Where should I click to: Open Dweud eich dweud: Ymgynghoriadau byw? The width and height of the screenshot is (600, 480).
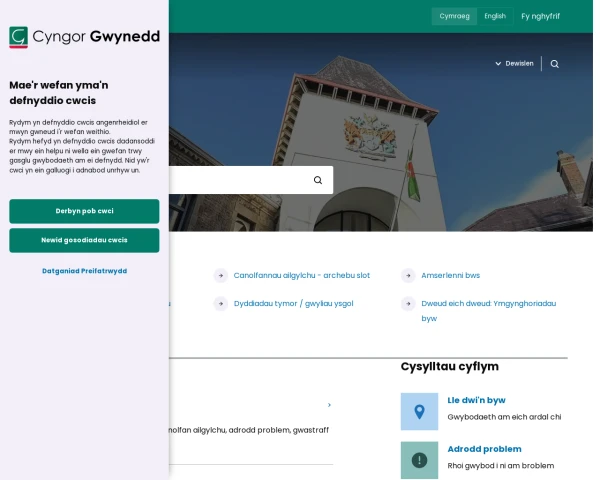pyautogui.click(x=489, y=311)
